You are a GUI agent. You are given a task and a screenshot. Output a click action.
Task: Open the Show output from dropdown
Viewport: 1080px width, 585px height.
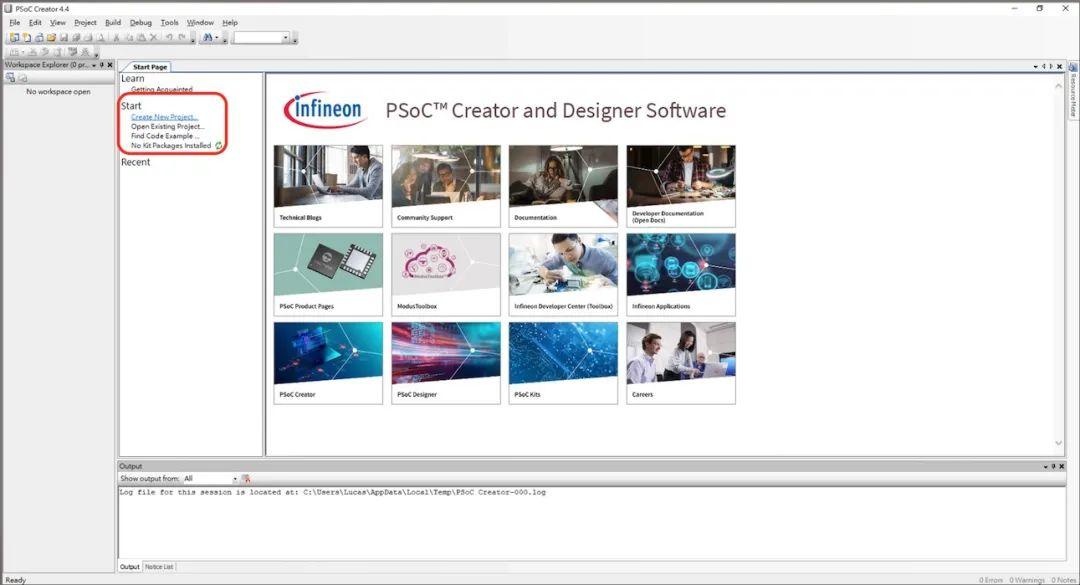pyautogui.click(x=235, y=479)
